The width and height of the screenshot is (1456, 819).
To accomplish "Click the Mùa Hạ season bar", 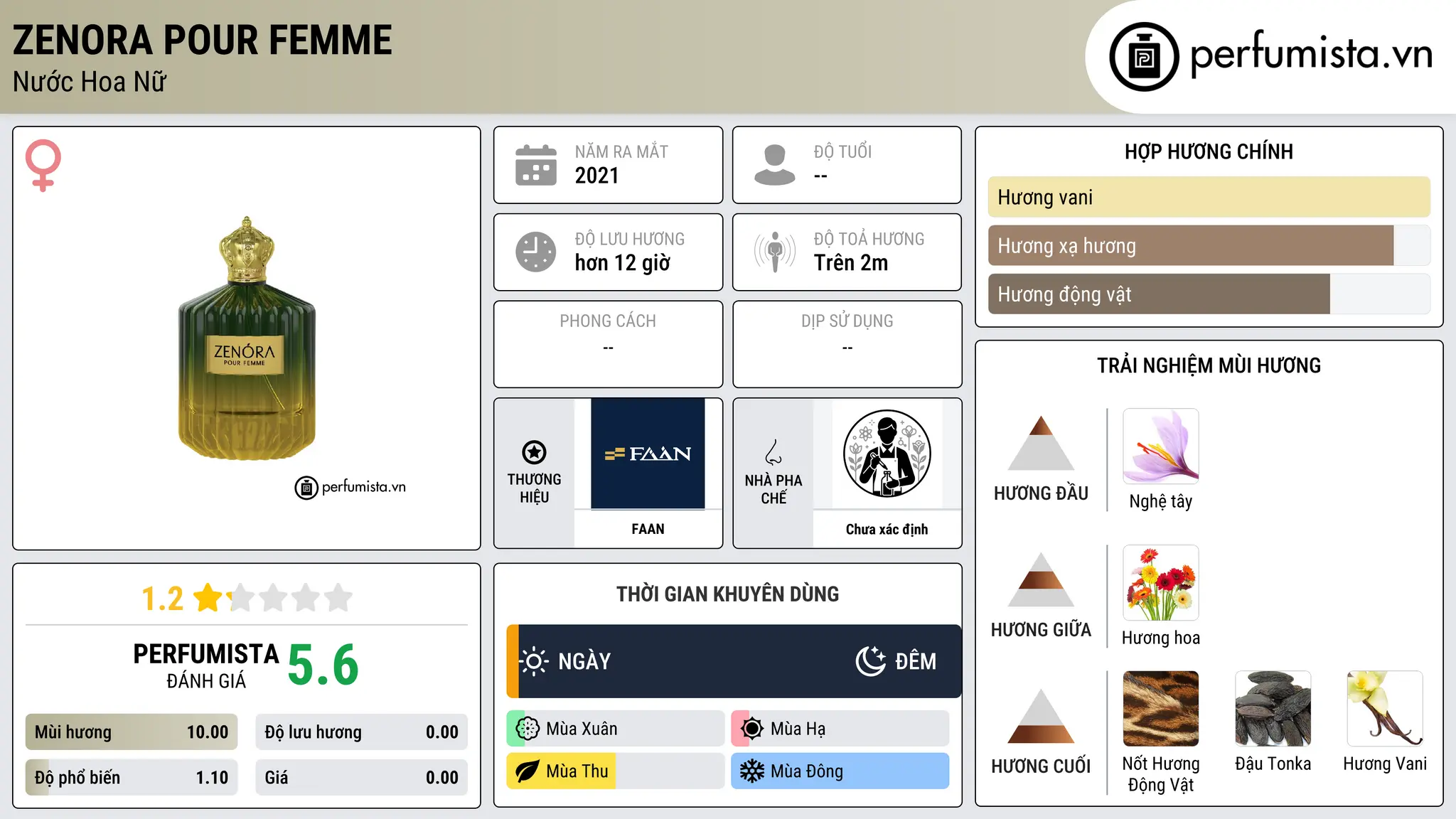I will (840, 729).
